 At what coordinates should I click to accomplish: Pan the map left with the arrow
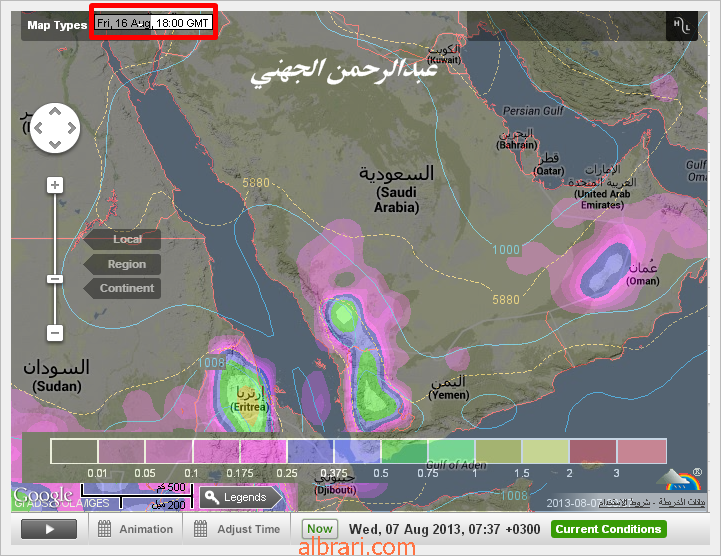pyautogui.click(x=38, y=128)
